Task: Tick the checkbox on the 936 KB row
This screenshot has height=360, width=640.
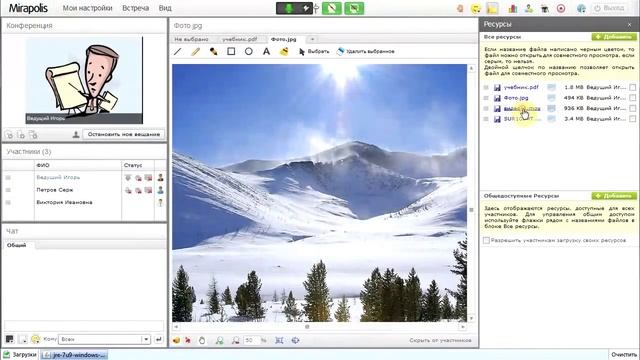Action: pyautogui.click(x=632, y=109)
